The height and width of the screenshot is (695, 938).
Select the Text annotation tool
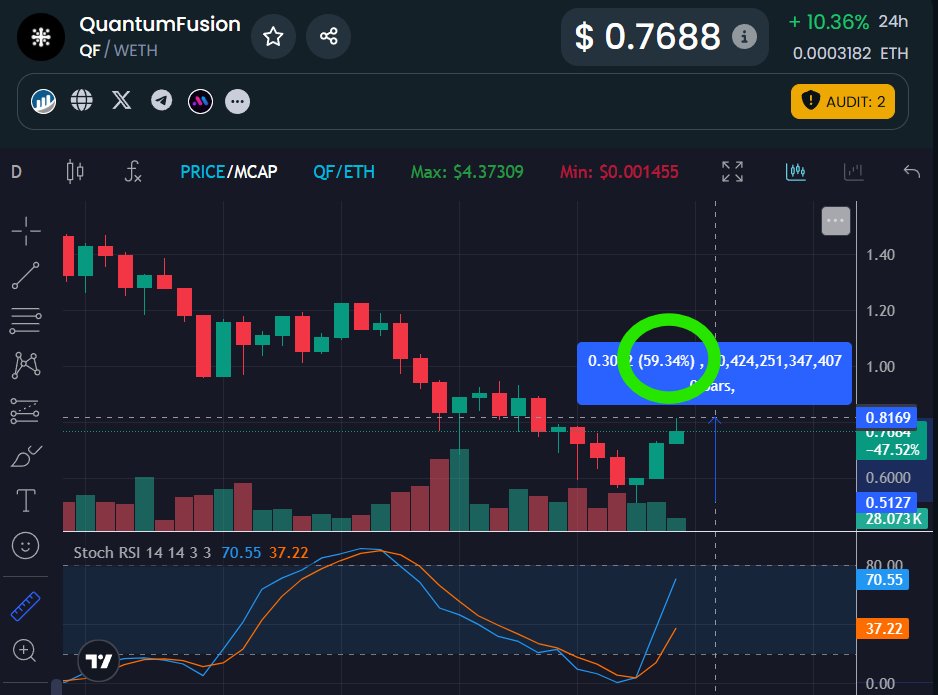tap(26, 500)
